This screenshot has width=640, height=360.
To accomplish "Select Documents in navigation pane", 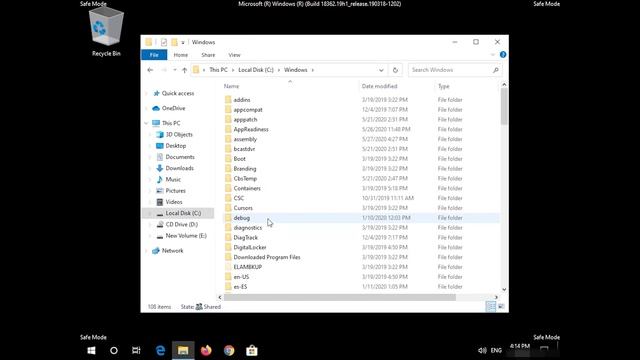I will 180,157.
